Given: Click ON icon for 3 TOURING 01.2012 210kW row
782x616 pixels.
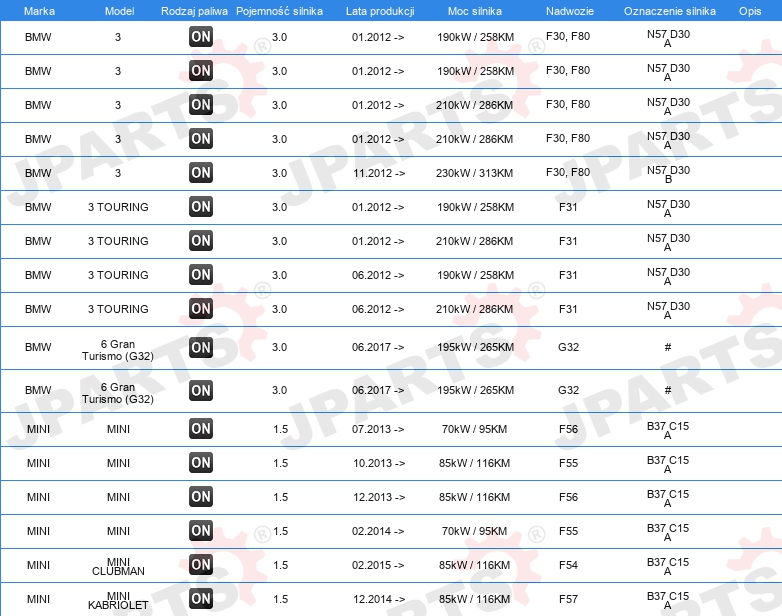Looking at the screenshot, I should coord(201,240).
